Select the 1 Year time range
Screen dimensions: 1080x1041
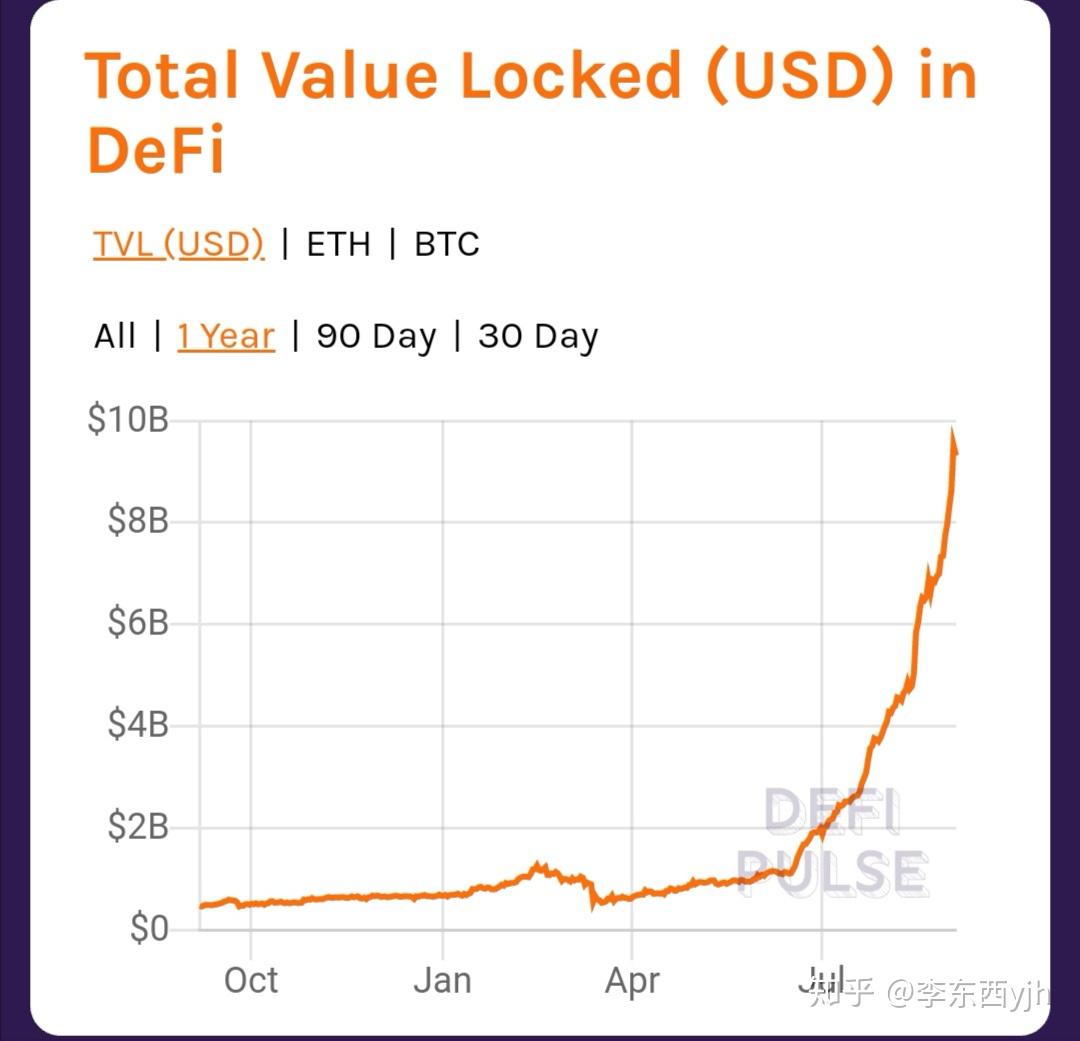[x=225, y=336]
